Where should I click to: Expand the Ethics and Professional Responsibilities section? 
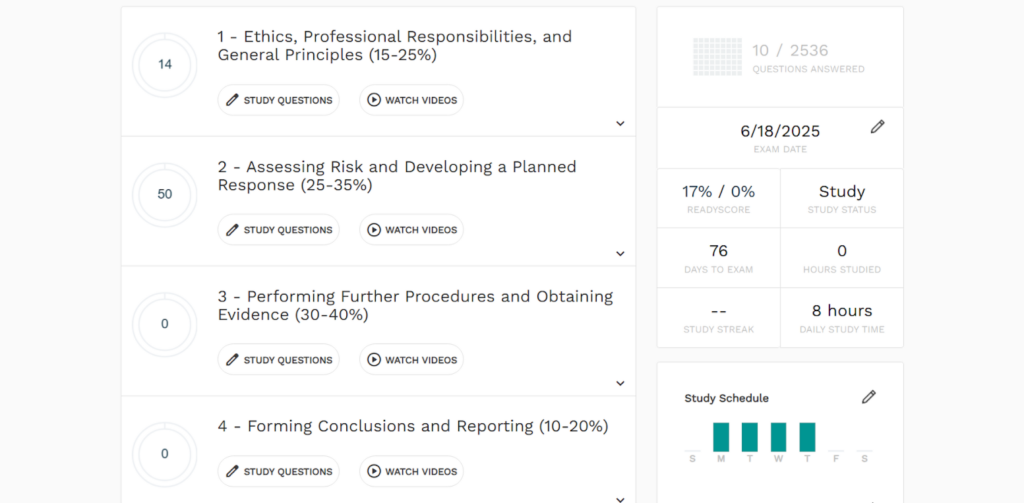(620, 124)
